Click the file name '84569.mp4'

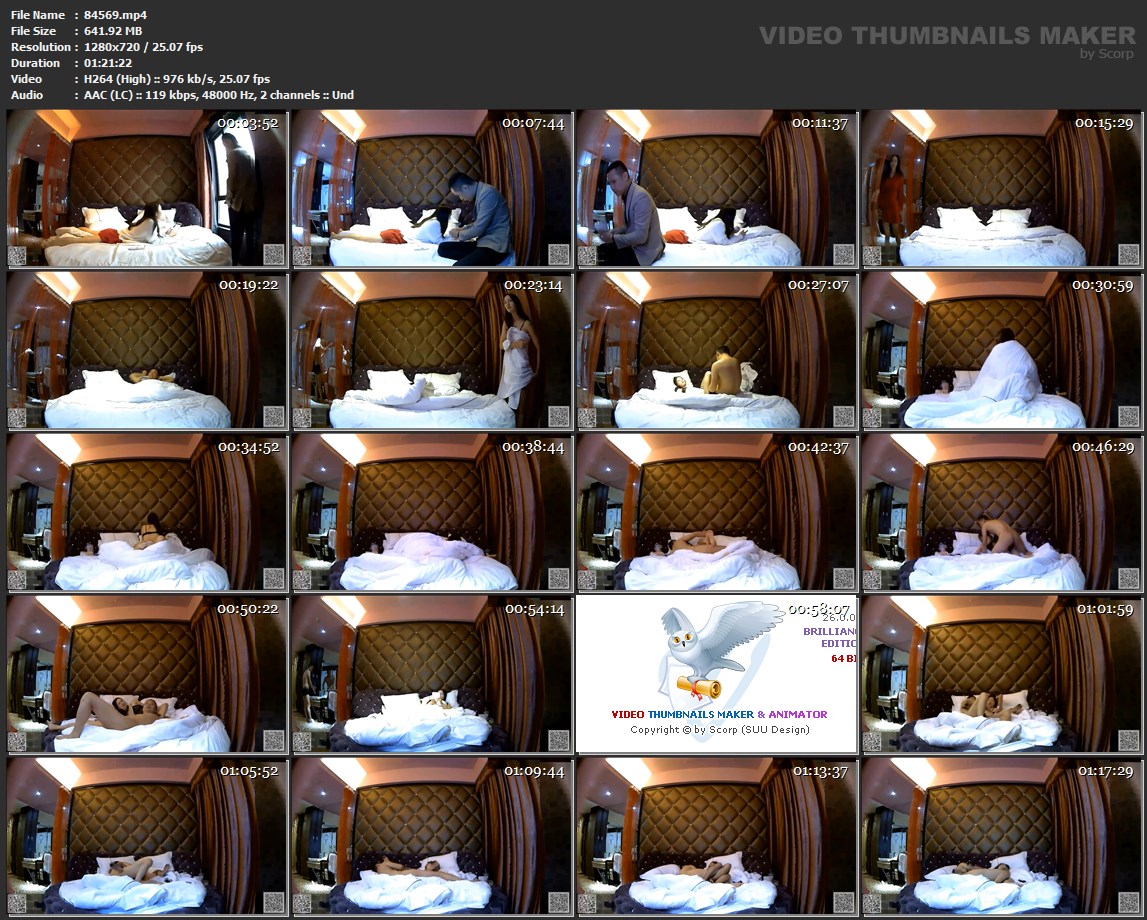click(x=115, y=15)
